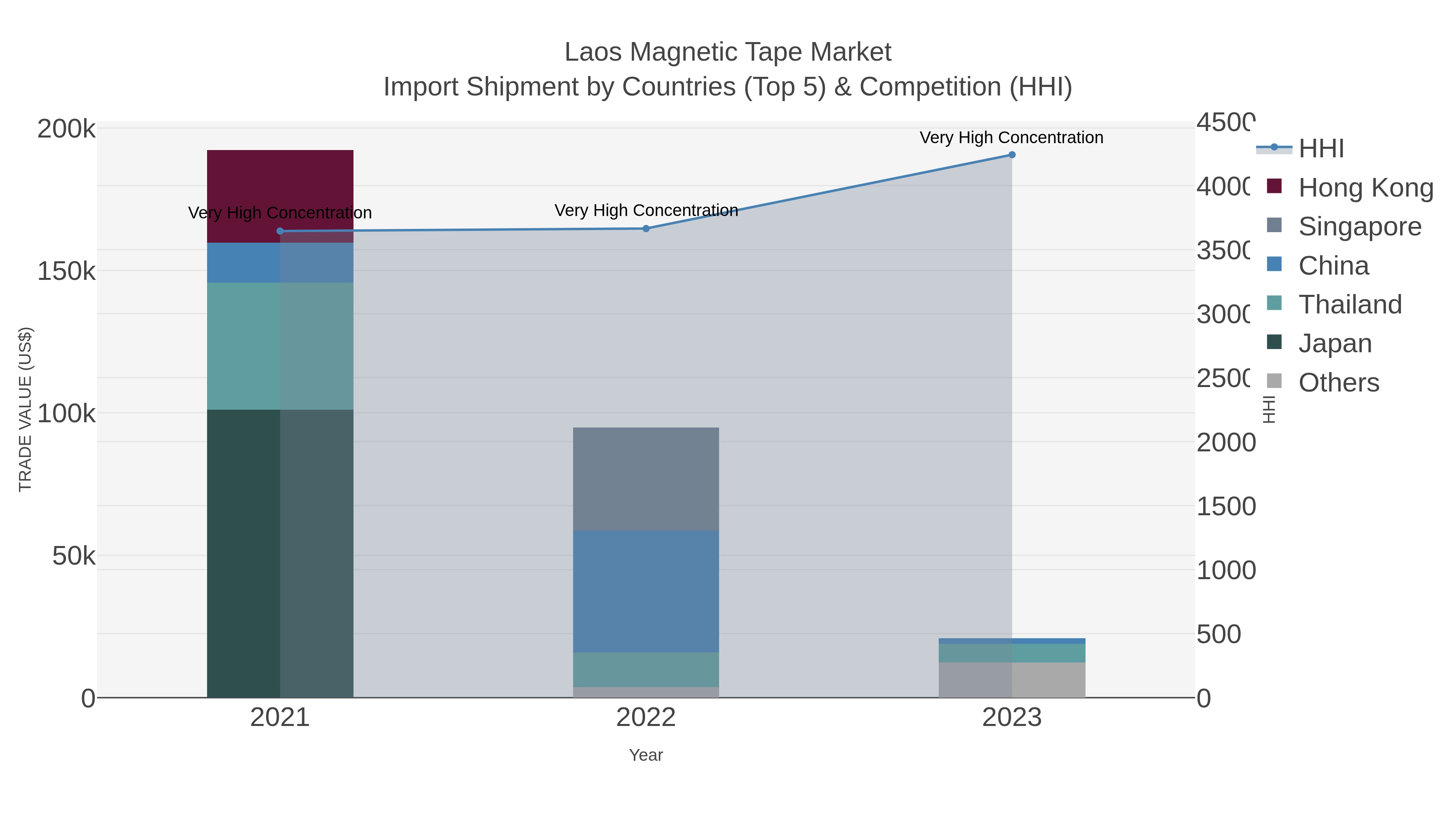Toggle Others legend entry

[x=1323, y=383]
